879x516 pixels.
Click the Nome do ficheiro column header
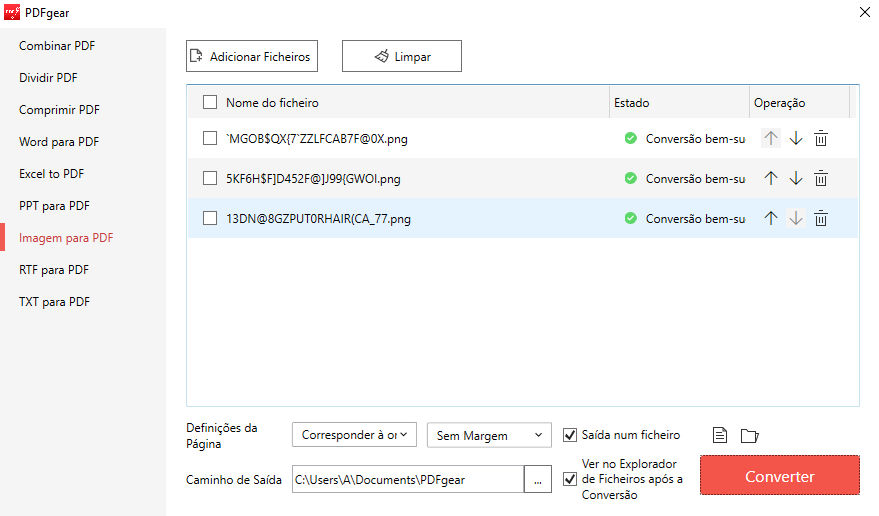(x=272, y=103)
